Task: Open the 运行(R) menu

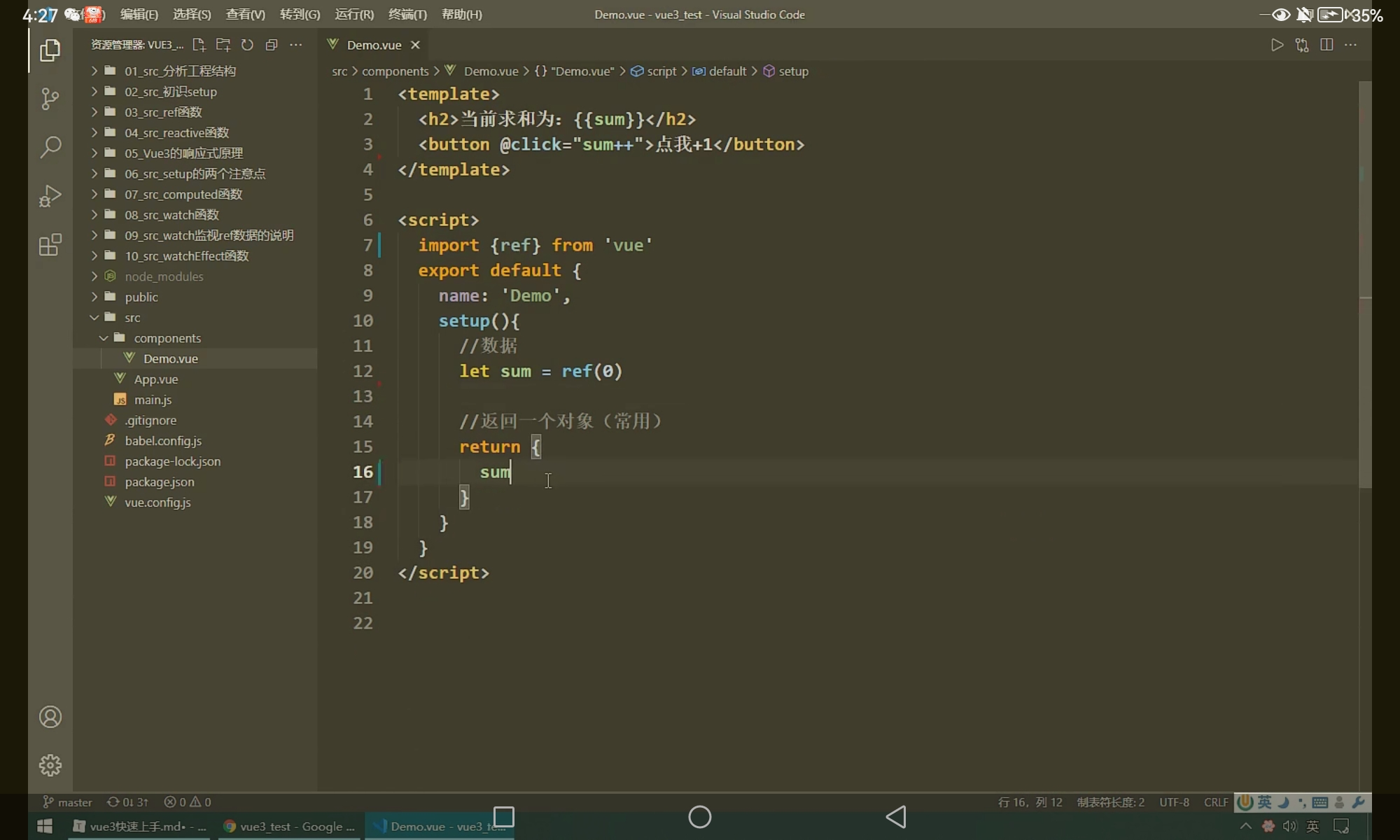Action: (x=354, y=14)
